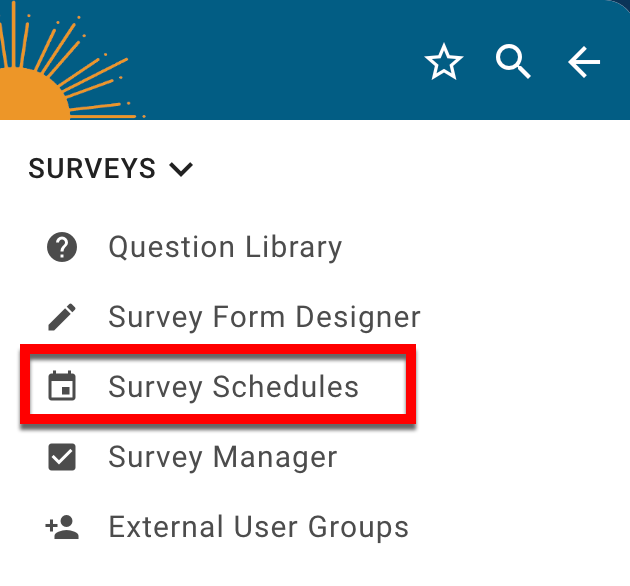Collapse the SURVEYS section using its chevron

[x=181, y=170]
